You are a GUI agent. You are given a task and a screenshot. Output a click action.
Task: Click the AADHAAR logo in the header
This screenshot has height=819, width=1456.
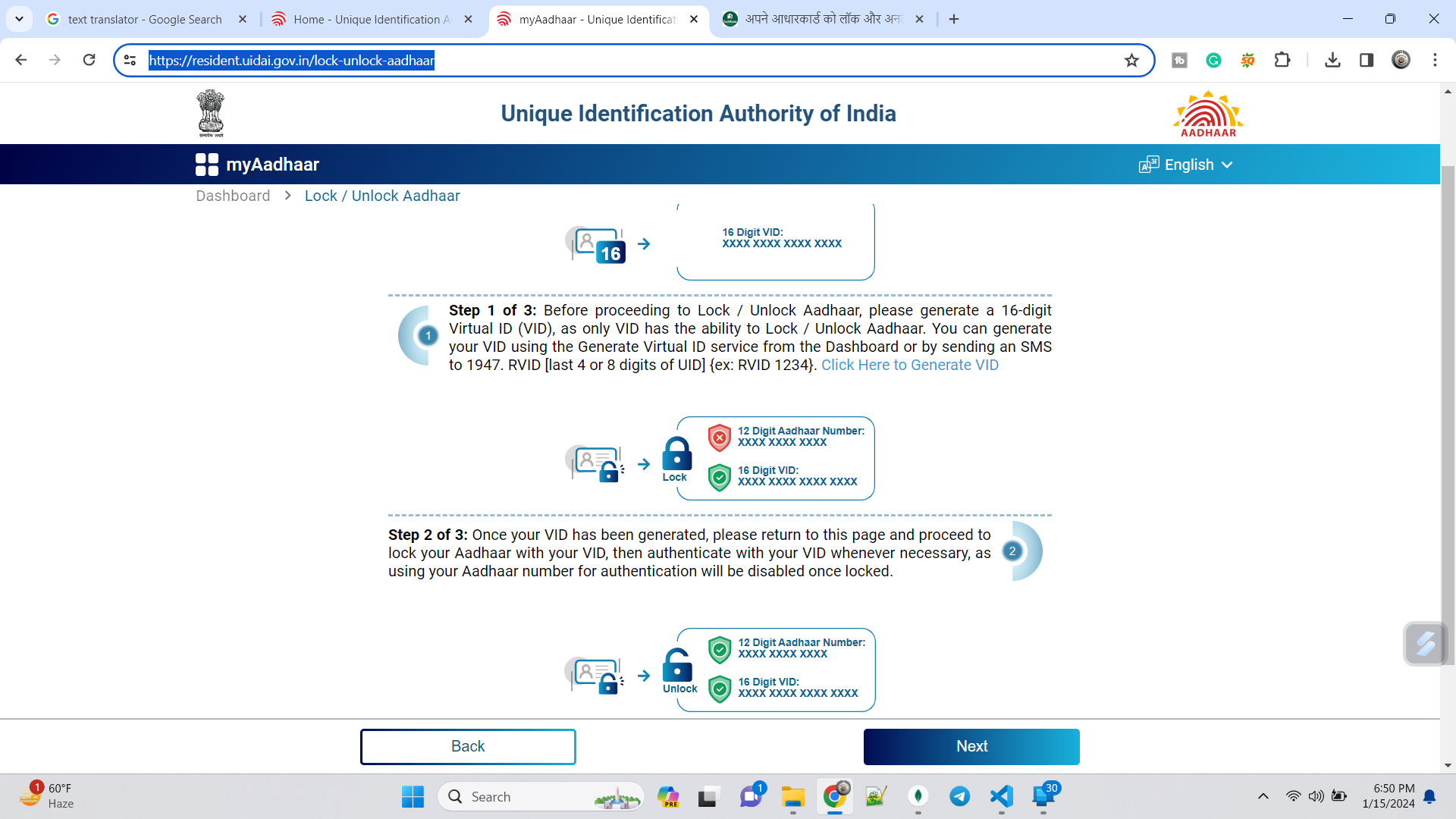click(x=1208, y=114)
